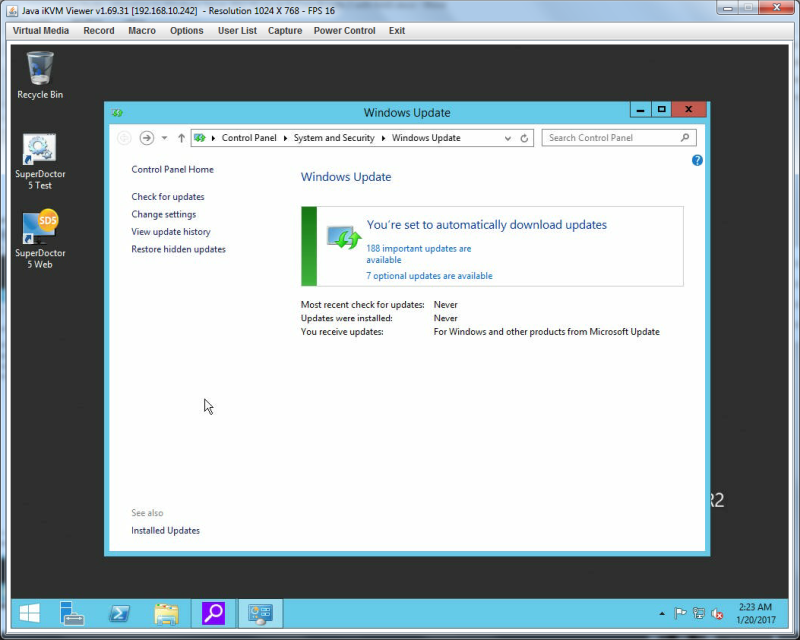This screenshot has height=640, width=800.
Task: Open the Macro menu
Action: click(x=142, y=31)
